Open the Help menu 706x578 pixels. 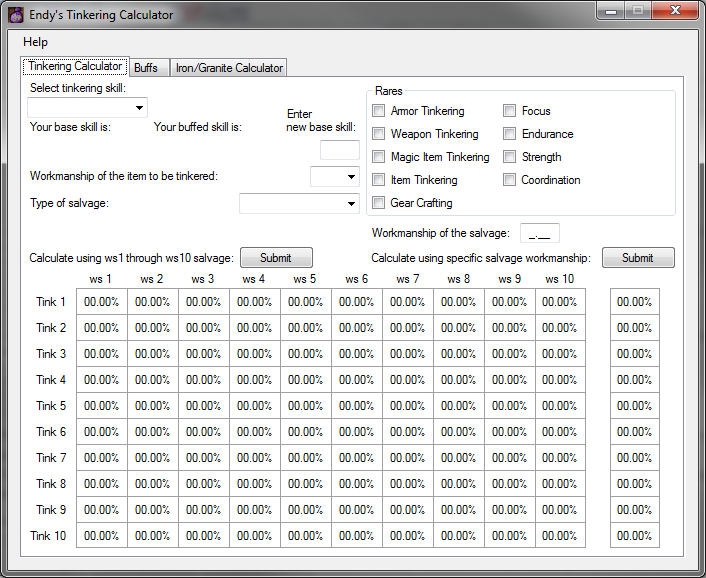pyautogui.click(x=35, y=42)
